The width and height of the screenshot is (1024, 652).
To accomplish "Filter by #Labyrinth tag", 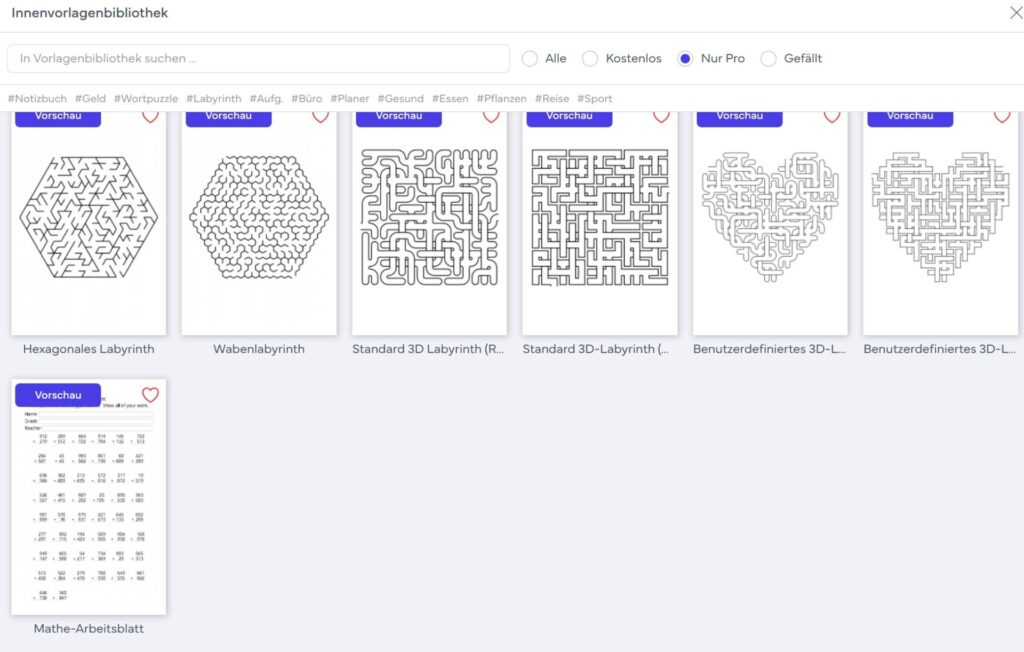I will pyautogui.click(x=214, y=99).
